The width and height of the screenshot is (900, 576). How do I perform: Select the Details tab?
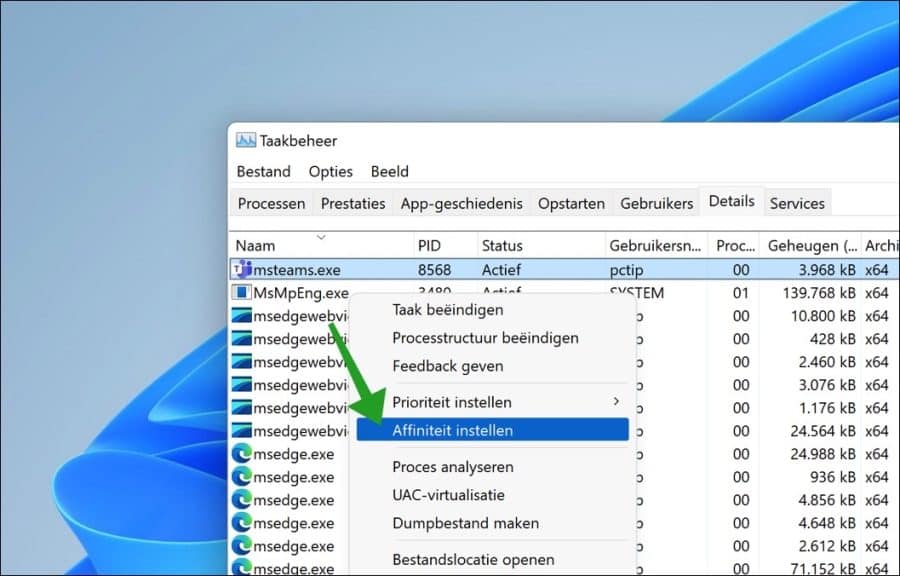click(x=732, y=201)
